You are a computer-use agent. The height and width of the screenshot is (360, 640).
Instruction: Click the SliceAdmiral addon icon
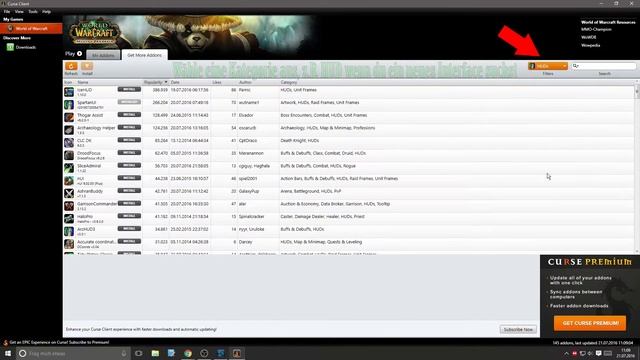pos(69,168)
